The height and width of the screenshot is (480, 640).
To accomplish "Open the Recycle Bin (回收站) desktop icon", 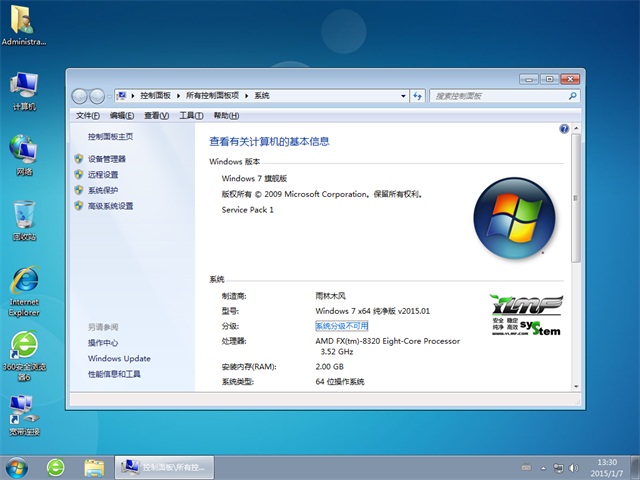I will click(x=24, y=220).
